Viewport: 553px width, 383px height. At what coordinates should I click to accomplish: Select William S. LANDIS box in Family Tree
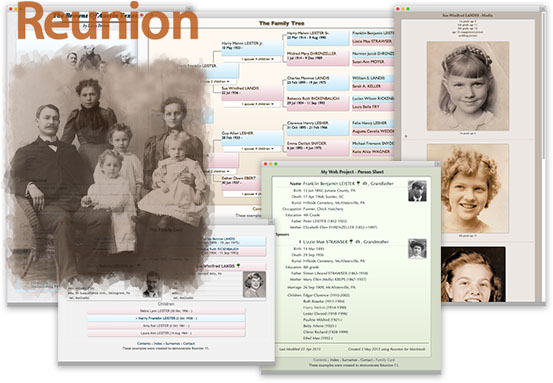point(373,78)
